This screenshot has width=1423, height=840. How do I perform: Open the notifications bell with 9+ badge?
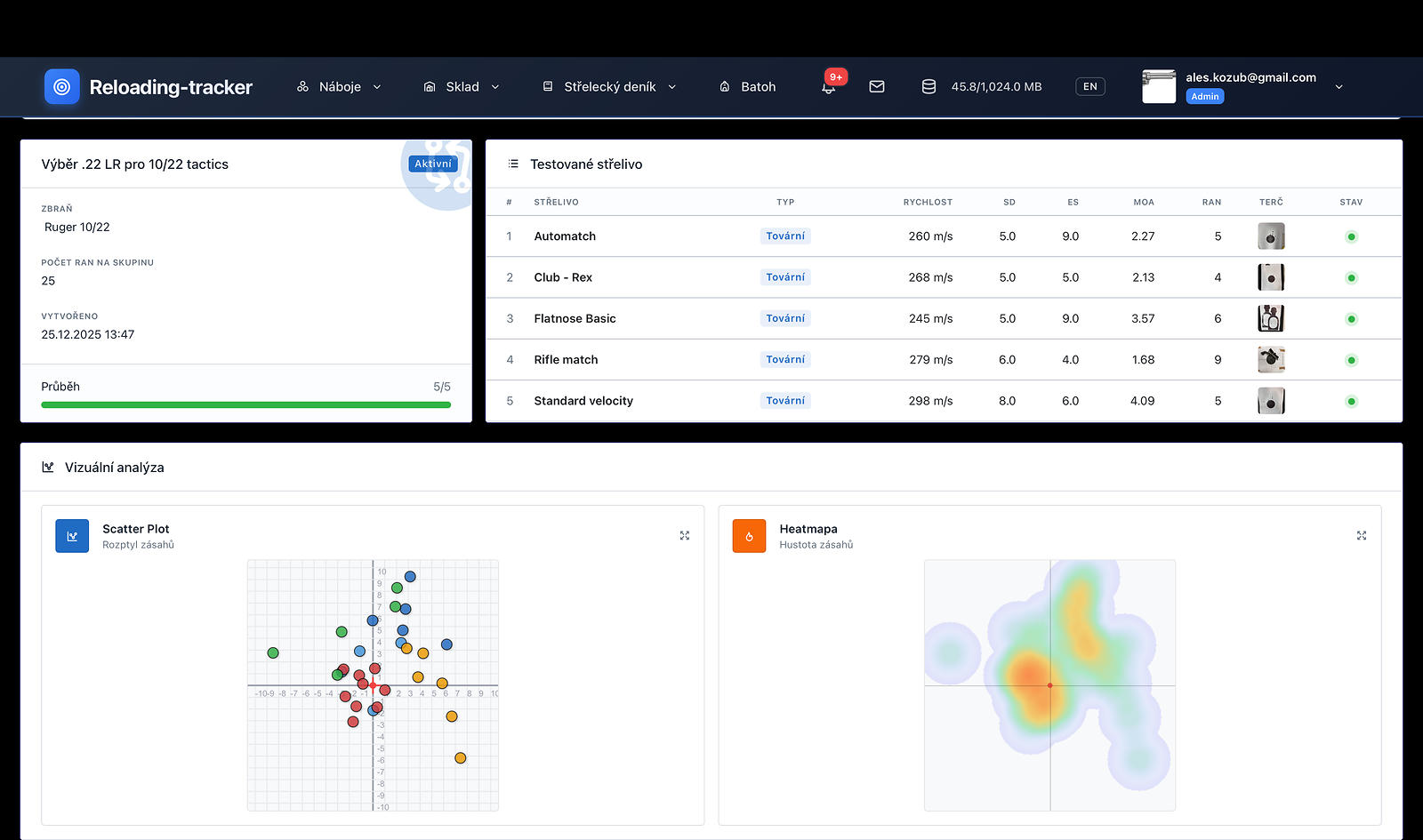pos(829,87)
